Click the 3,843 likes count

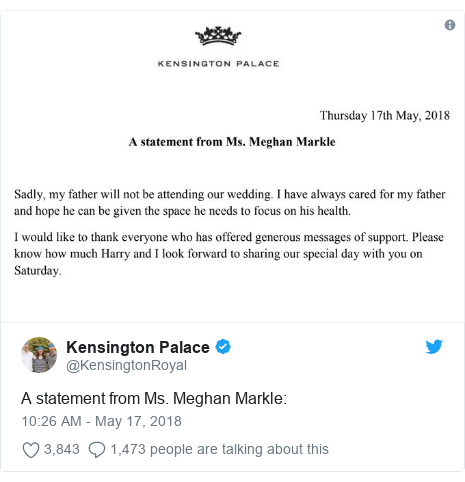[x=62, y=449]
